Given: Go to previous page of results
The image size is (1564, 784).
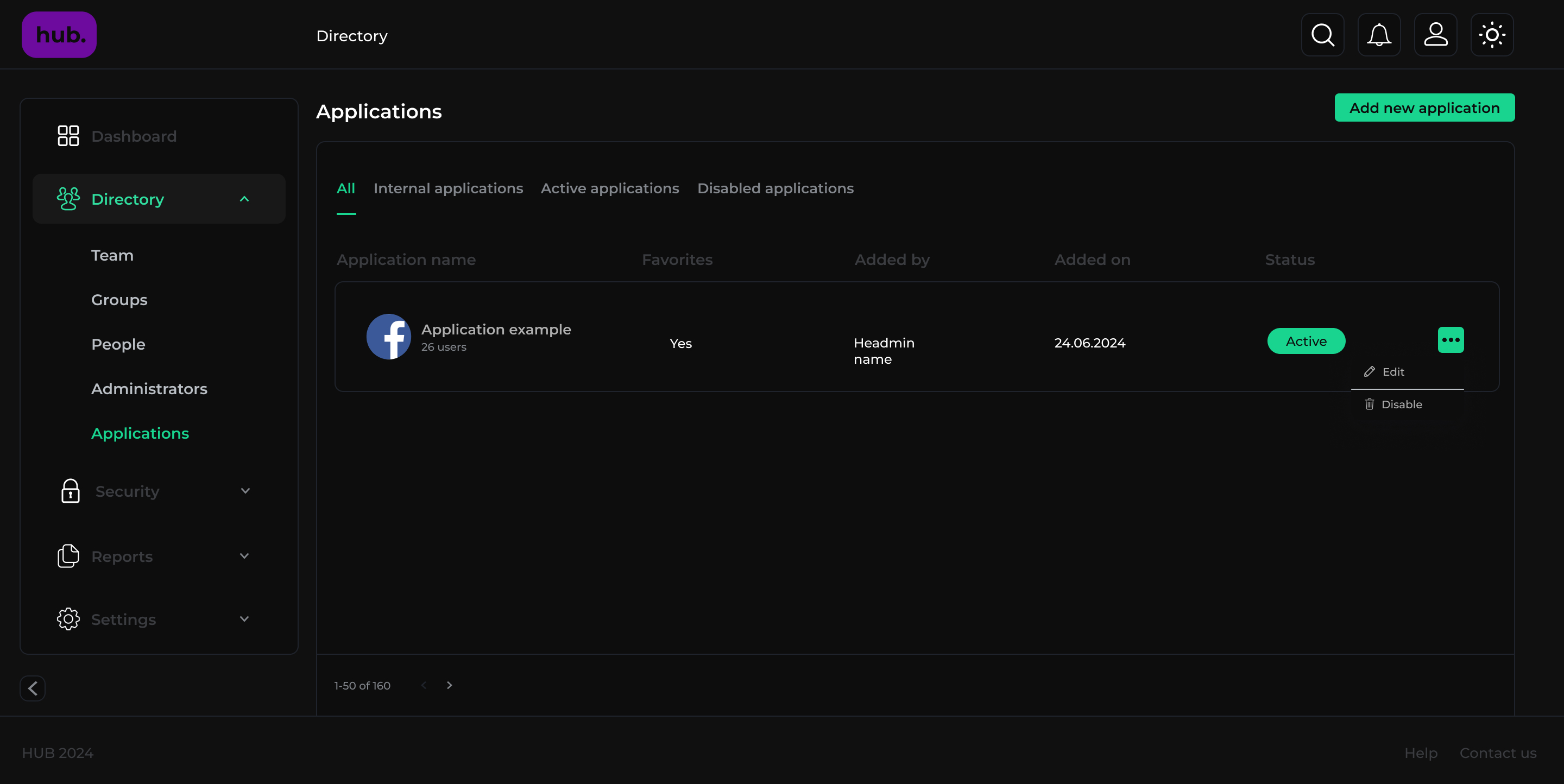Looking at the screenshot, I should (x=424, y=685).
